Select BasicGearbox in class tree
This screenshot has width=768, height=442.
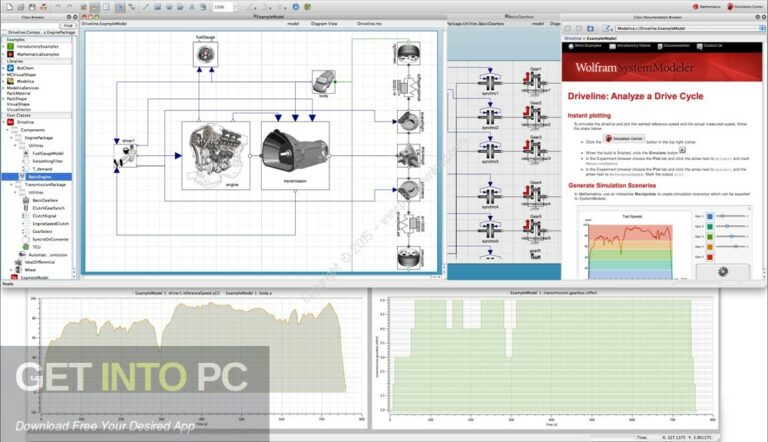point(45,200)
